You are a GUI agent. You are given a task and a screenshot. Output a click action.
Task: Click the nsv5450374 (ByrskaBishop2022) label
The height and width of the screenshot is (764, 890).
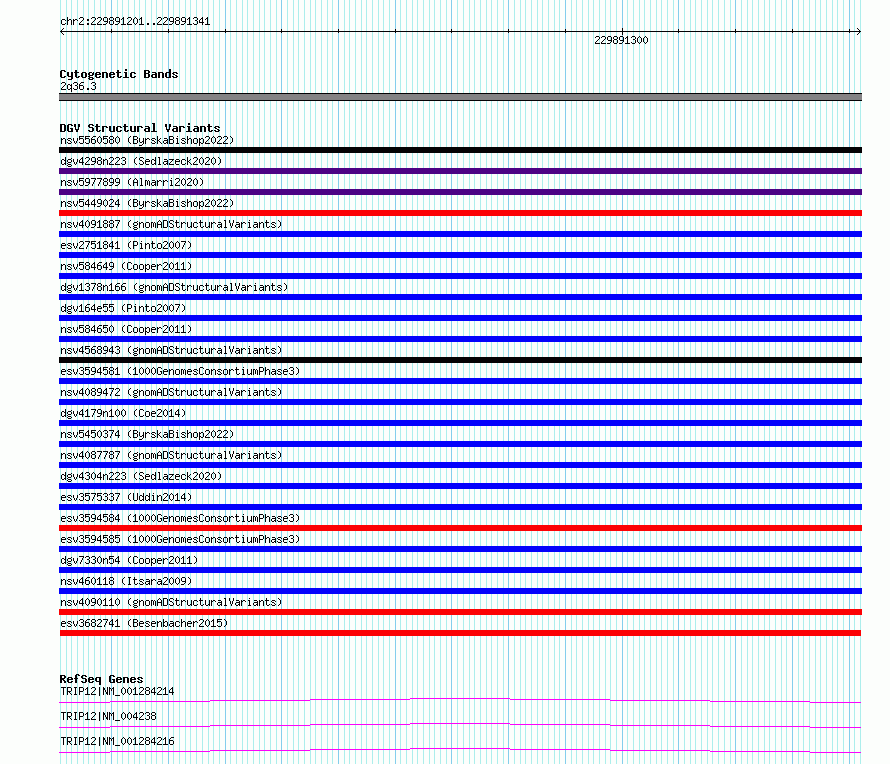[147, 434]
